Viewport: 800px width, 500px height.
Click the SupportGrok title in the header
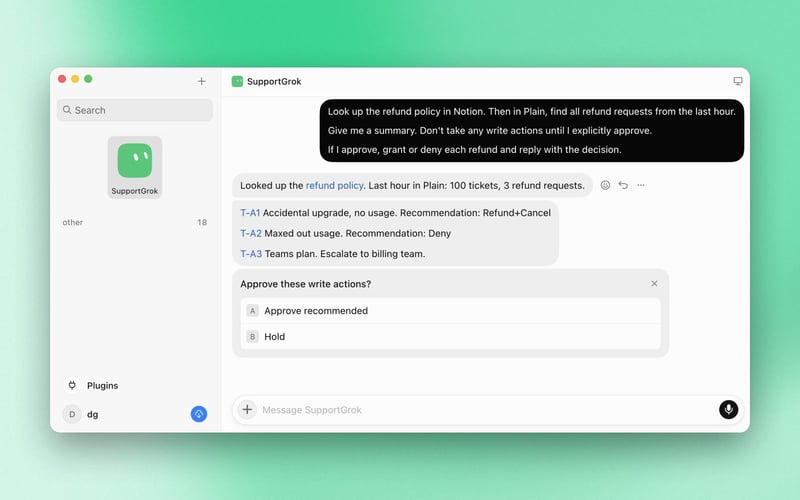coord(274,82)
